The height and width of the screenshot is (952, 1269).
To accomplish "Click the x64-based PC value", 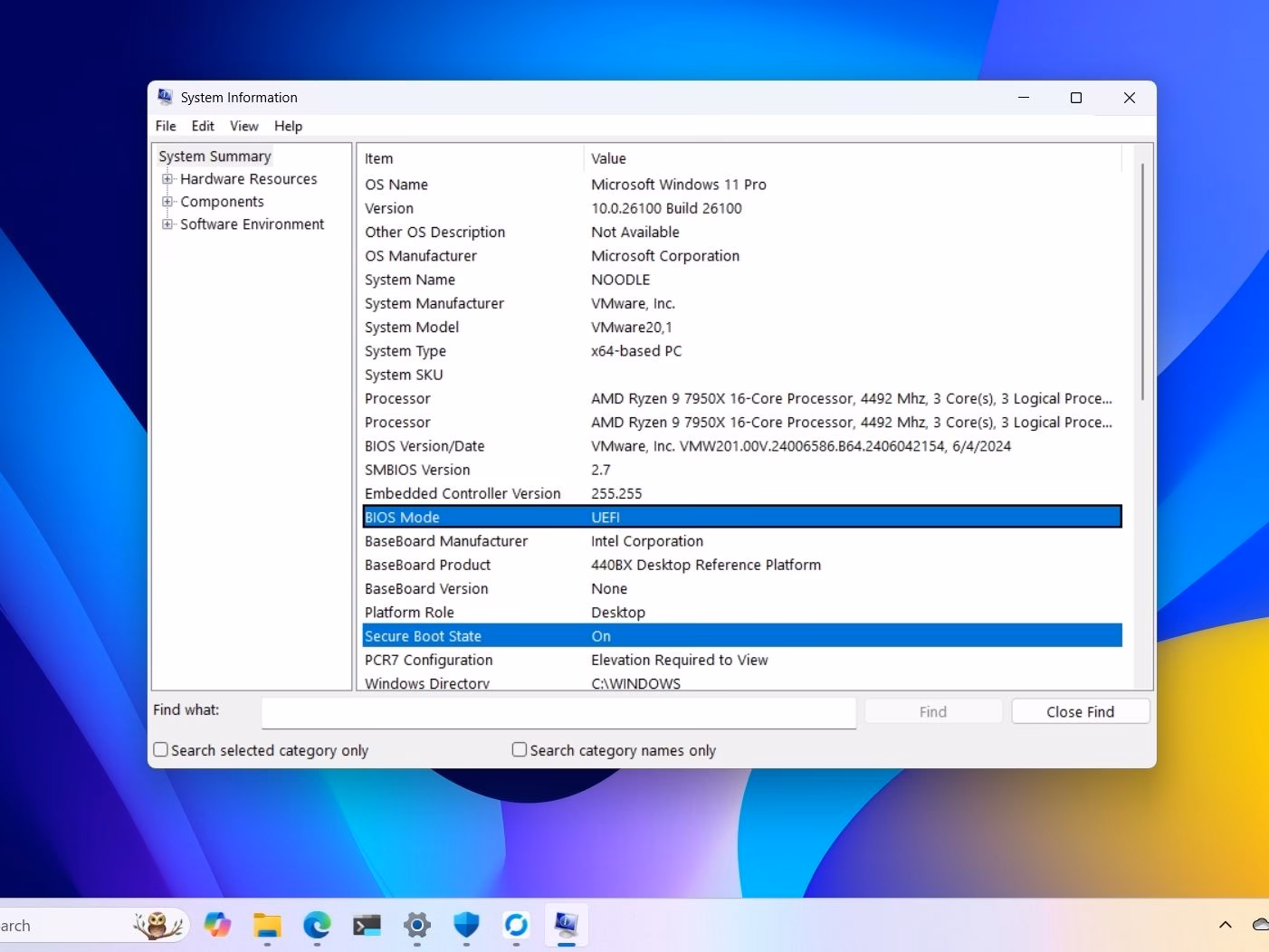I will [636, 351].
